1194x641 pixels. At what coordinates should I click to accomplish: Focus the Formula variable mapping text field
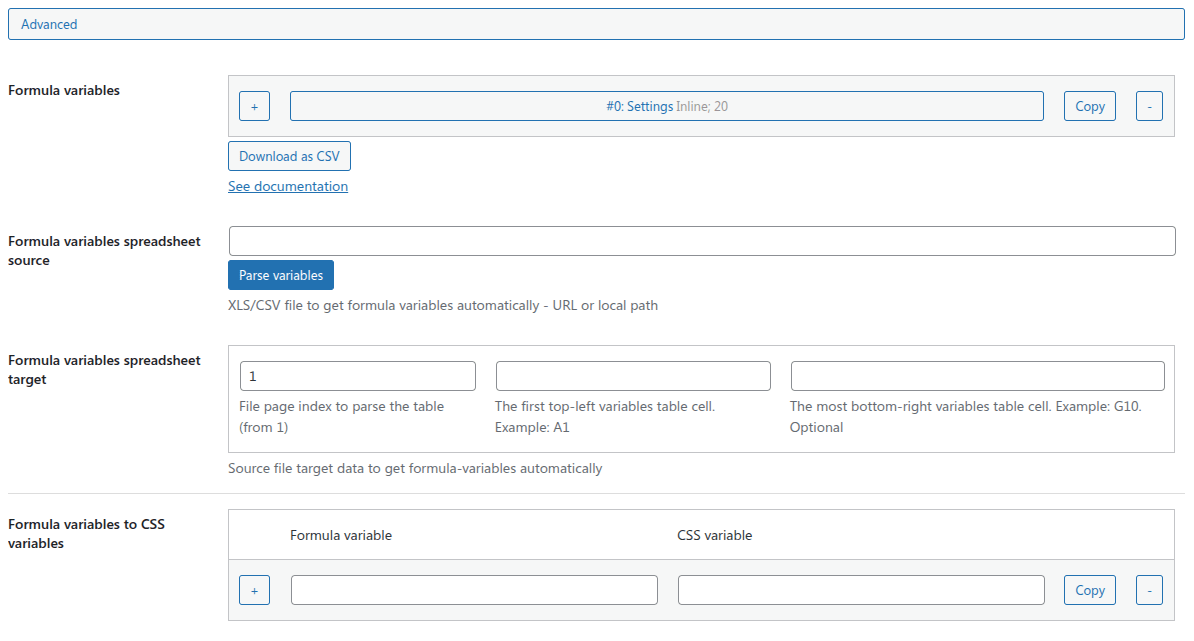tap(474, 590)
